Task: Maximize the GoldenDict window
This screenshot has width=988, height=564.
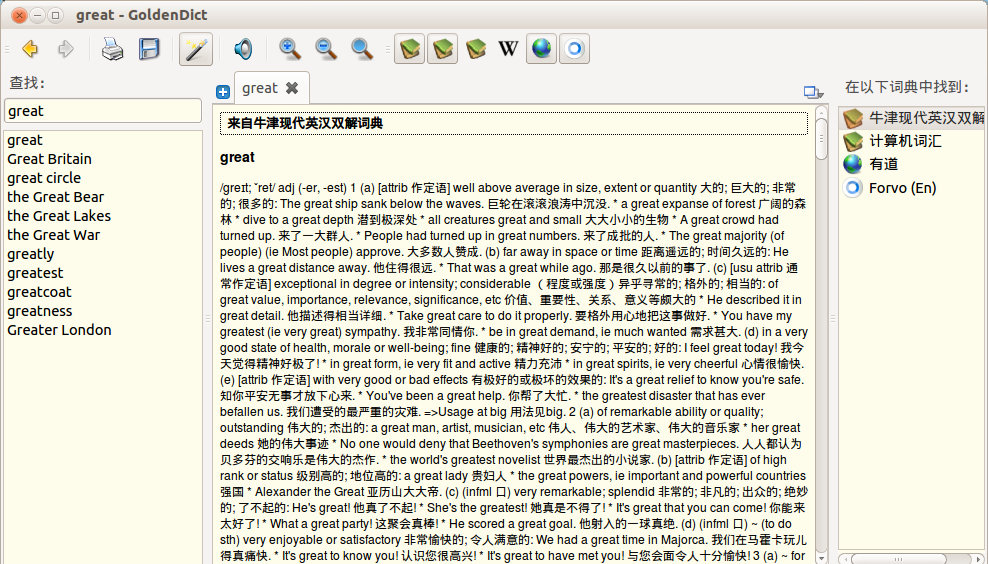Action: pos(55,15)
